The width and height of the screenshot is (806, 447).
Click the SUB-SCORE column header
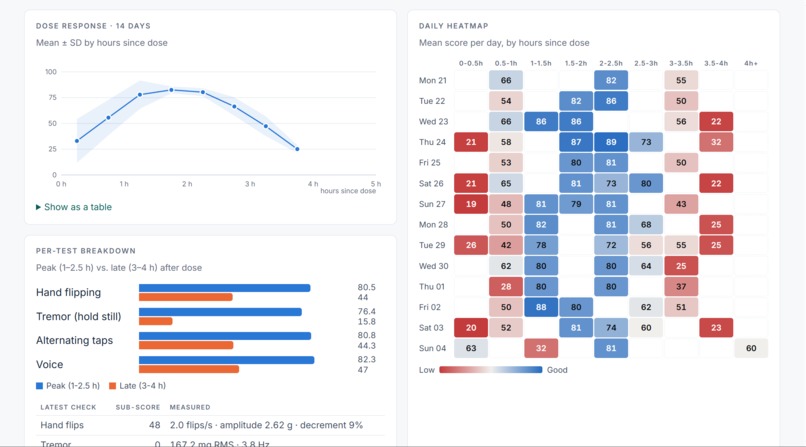138,407
